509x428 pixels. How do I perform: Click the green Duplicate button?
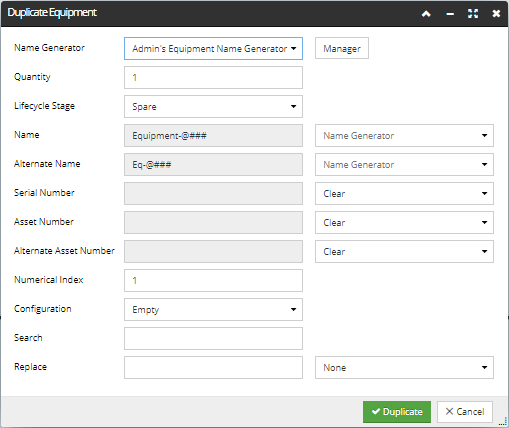397,412
